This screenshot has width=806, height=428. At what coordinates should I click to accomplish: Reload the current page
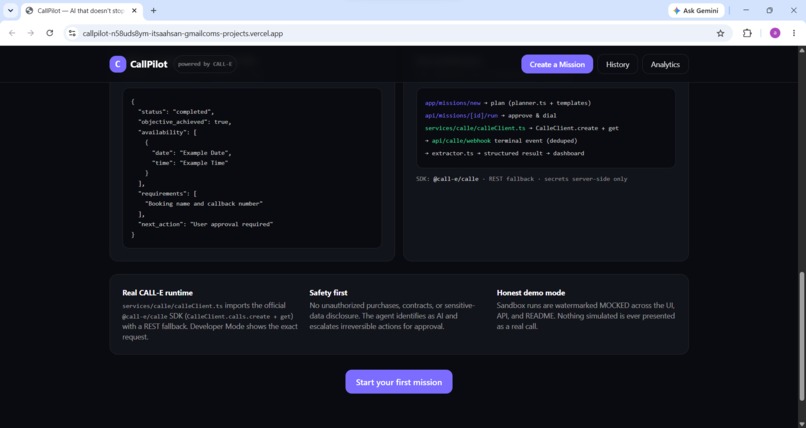coord(49,33)
